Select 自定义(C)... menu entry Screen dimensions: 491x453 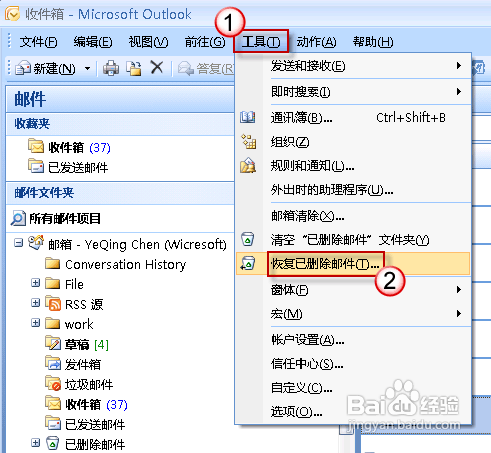[353, 388]
